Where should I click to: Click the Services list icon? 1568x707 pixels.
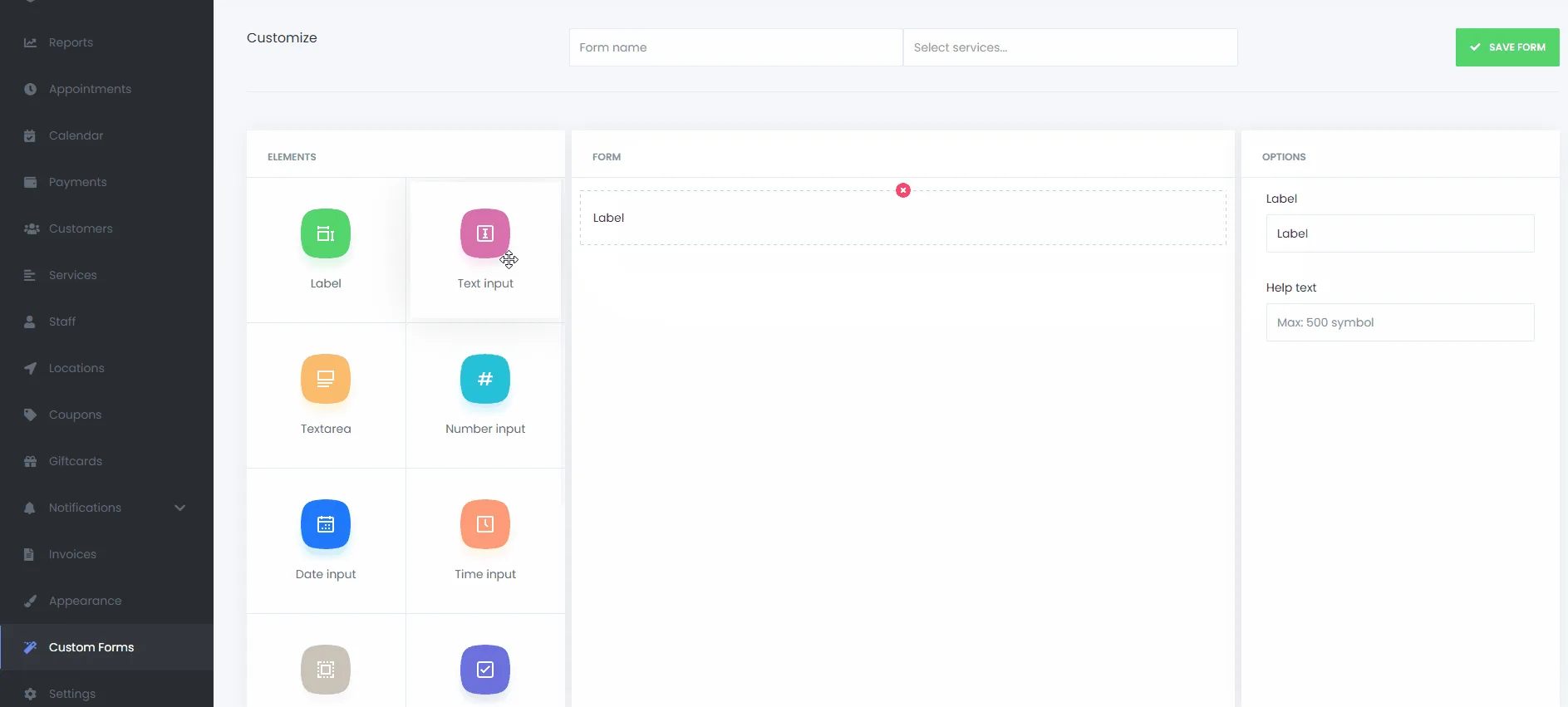coord(30,275)
